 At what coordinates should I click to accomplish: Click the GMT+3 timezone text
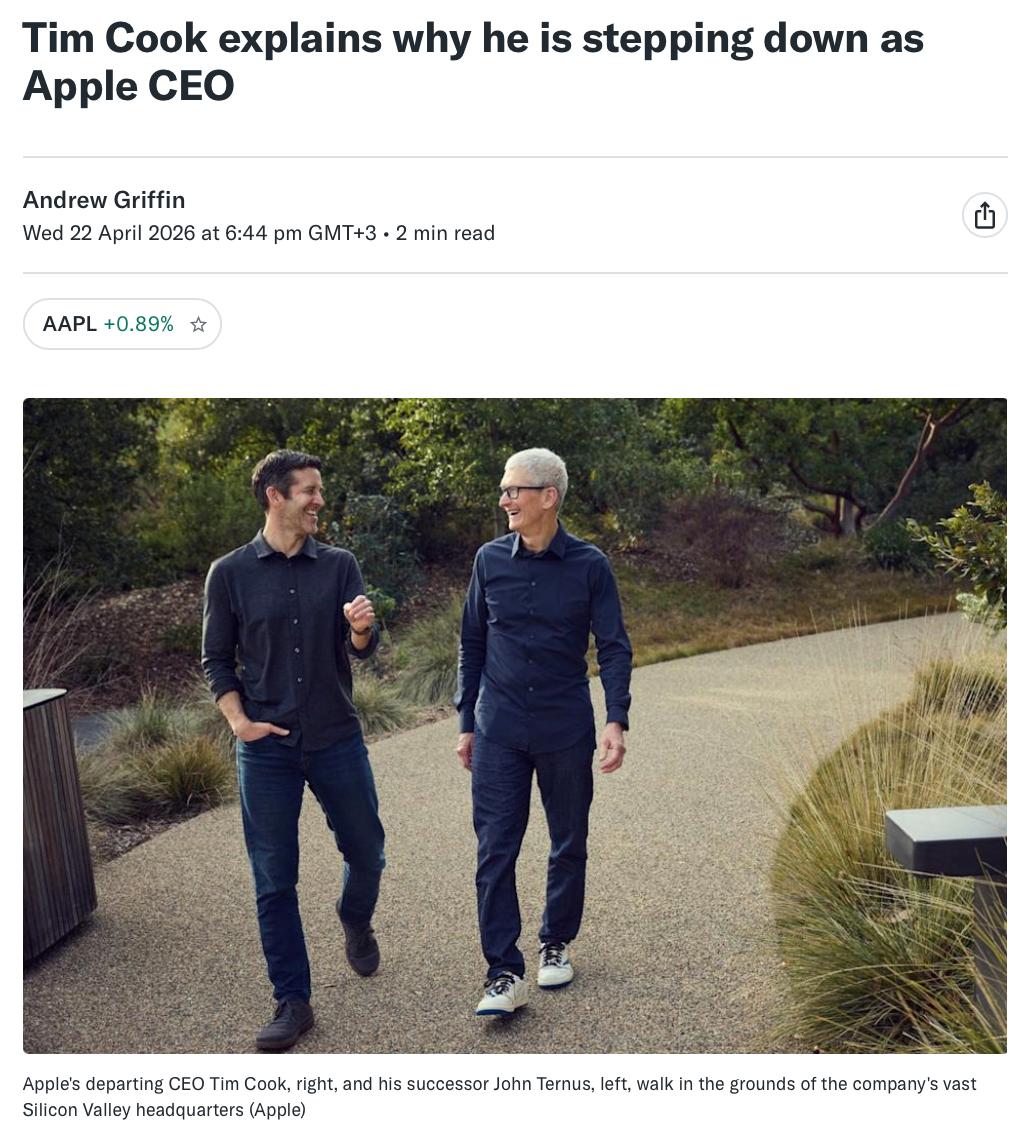[x=342, y=233]
